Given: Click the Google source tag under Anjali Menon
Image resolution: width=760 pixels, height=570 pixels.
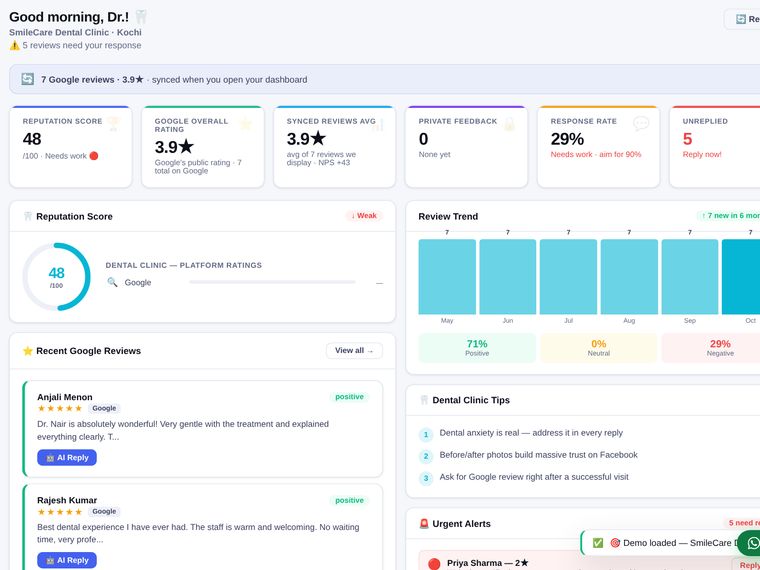Looking at the screenshot, I should pyautogui.click(x=104, y=408).
